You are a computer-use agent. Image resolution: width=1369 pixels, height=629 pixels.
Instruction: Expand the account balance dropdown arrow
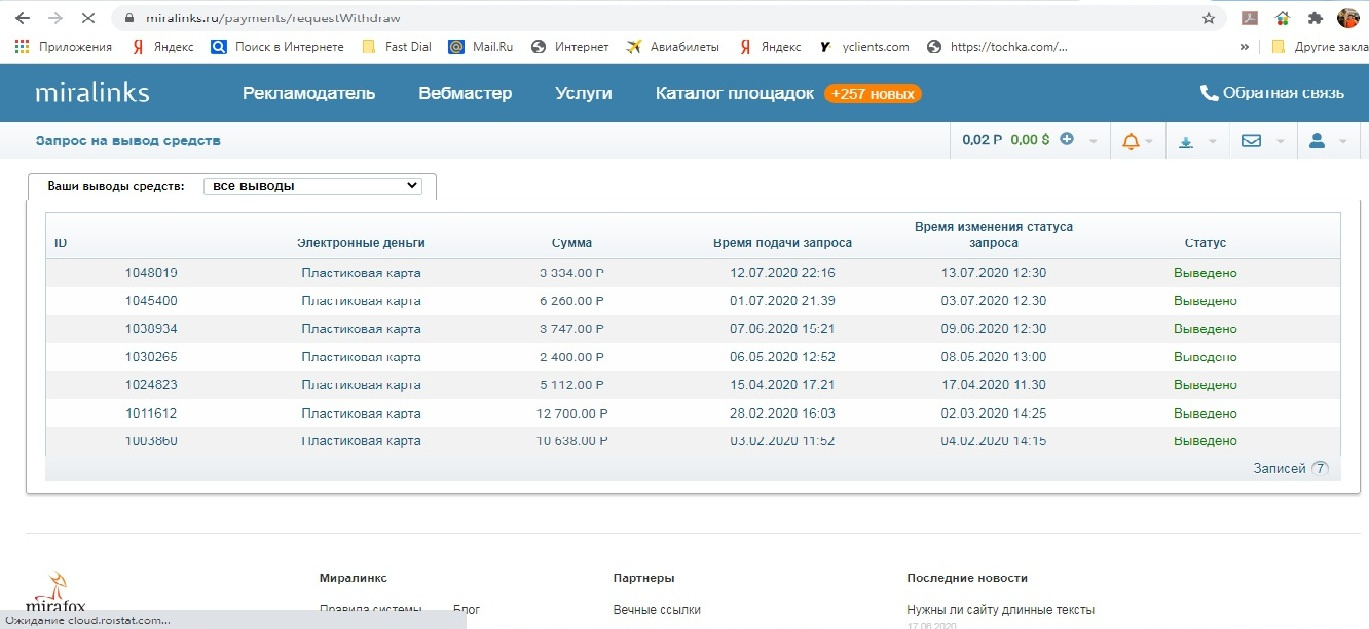click(x=1093, y=141)
